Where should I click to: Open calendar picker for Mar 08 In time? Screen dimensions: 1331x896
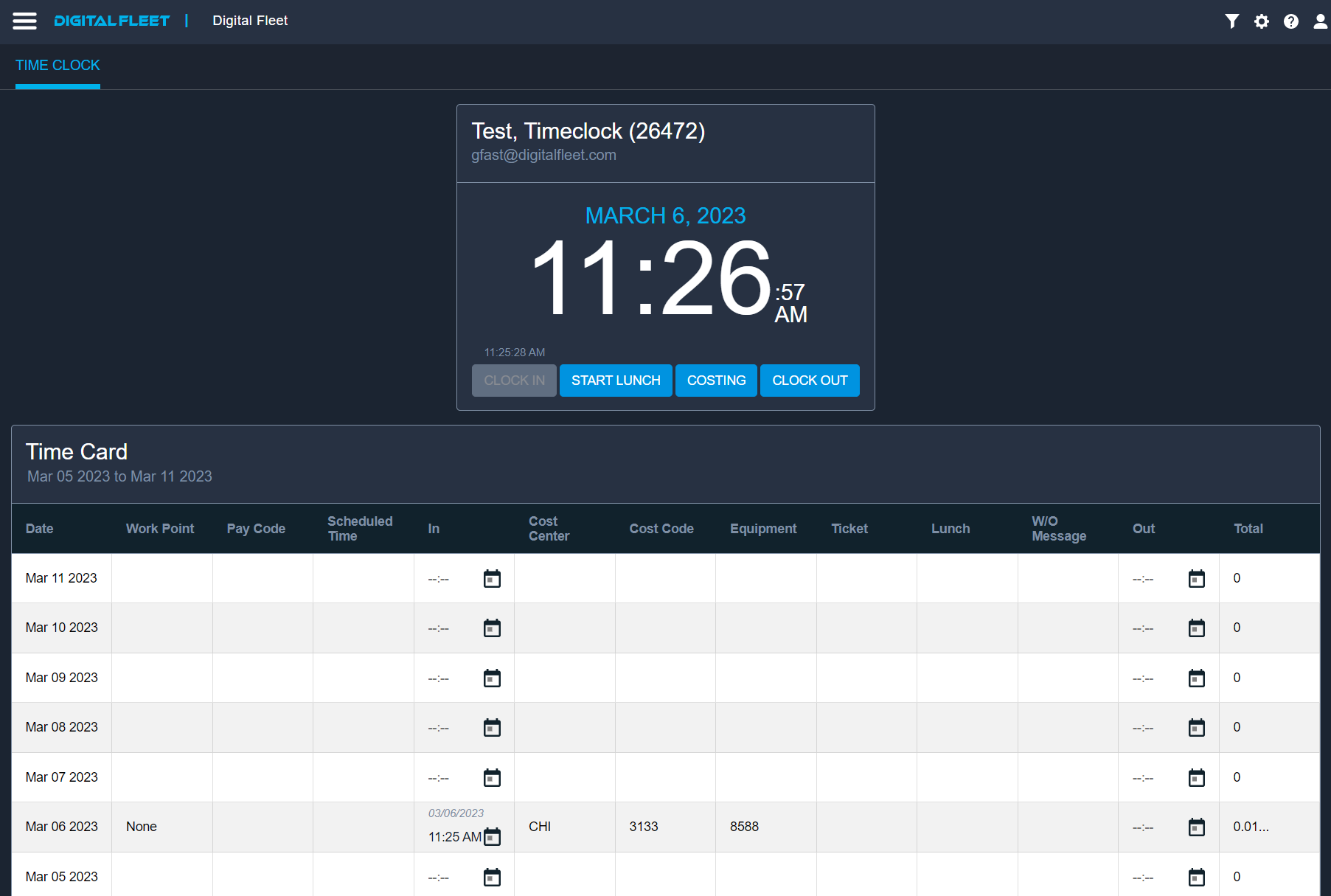tap(491, 727)
